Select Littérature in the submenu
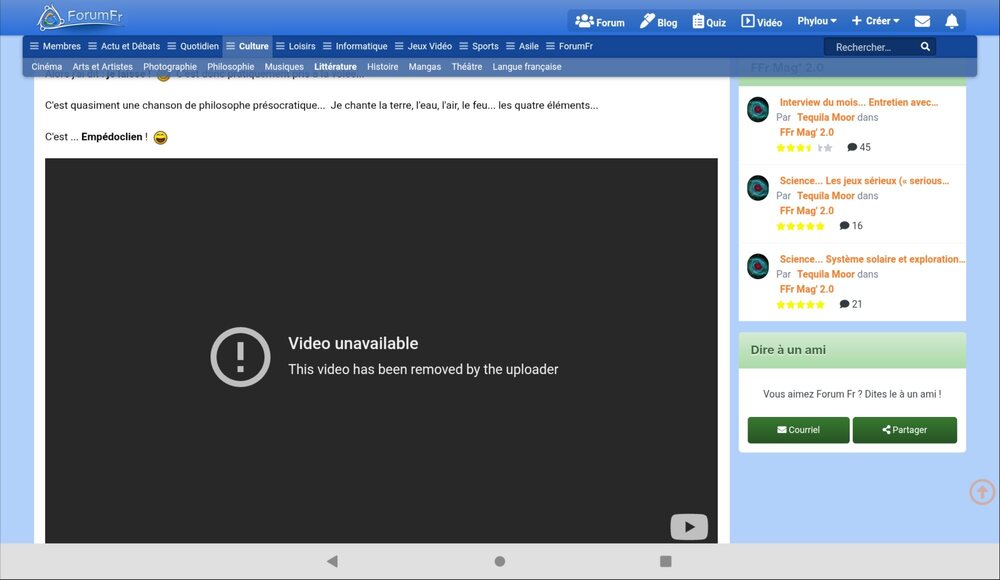The height and width of the screenshot is (580, 1000). point(335,66)
